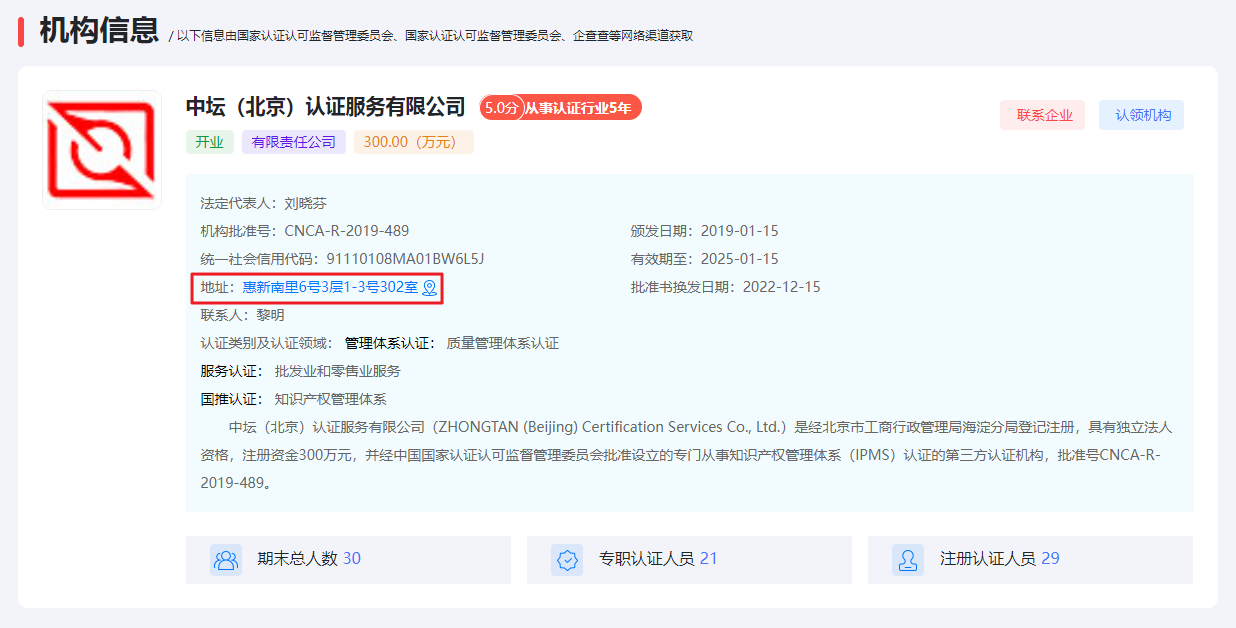Image resolution: width=1236 pixels, height=628 pixels.
Task: Click the 期末总人数 count 30
Action: (x=352, y=559)
